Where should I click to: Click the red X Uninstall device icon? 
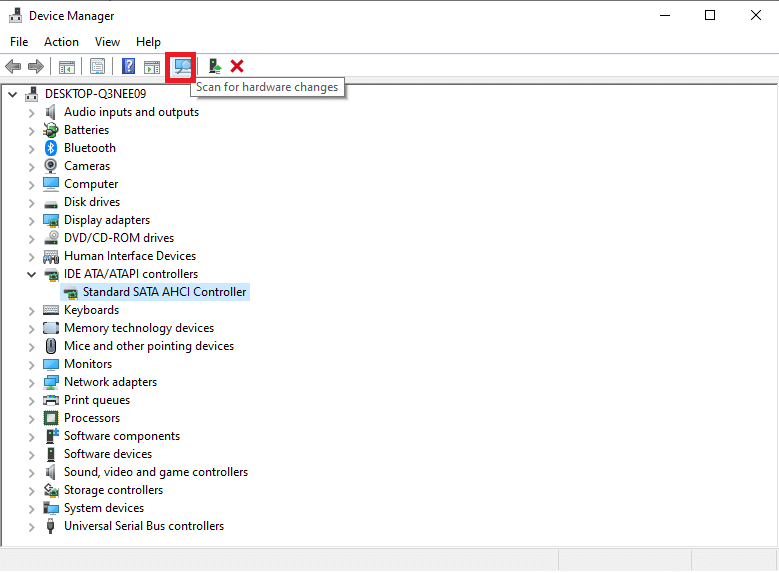237,66
